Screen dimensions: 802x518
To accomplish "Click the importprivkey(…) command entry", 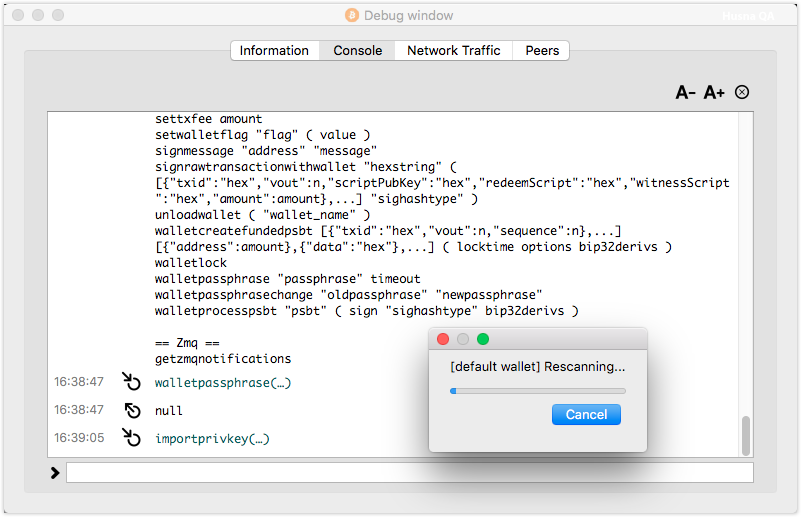I will point(212,439).
